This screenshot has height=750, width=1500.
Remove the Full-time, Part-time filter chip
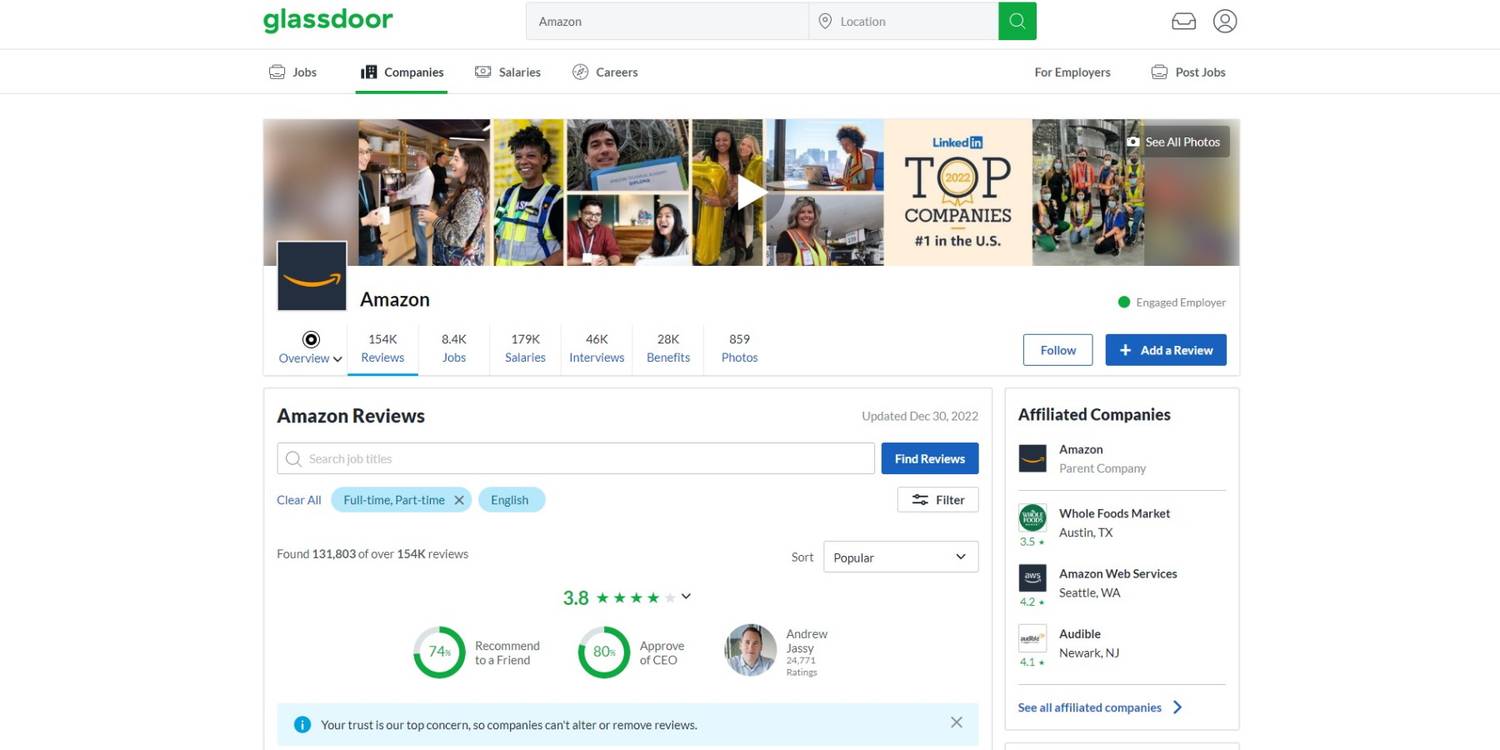459,500
